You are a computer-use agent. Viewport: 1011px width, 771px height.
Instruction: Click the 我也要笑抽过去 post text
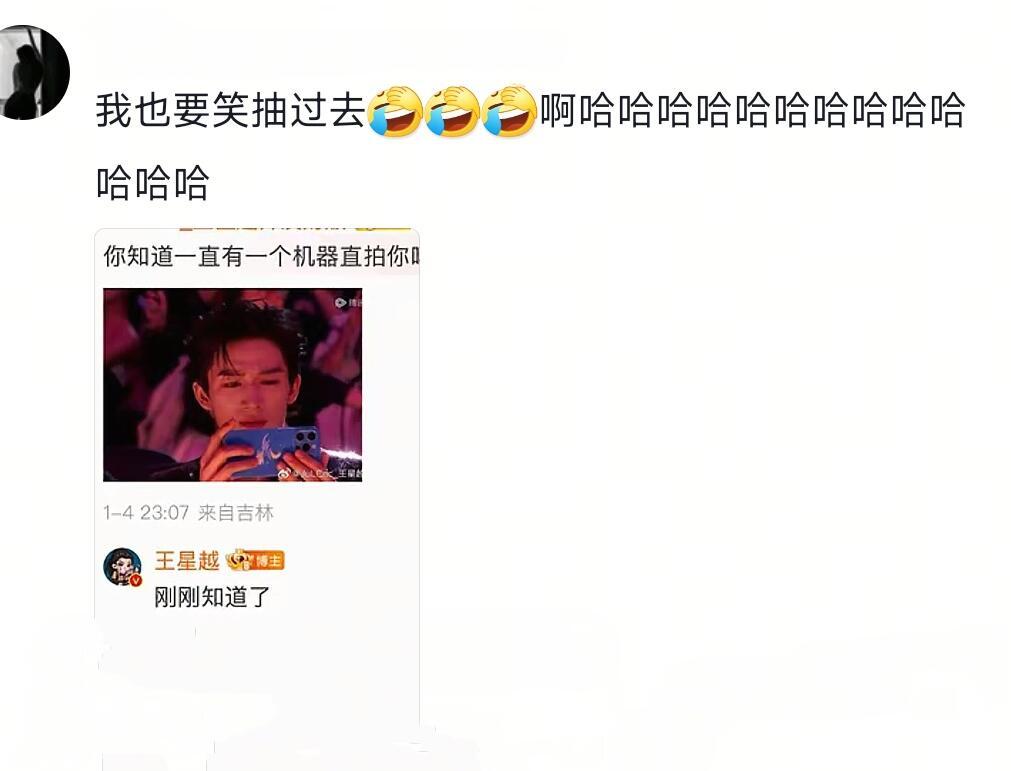231,110
